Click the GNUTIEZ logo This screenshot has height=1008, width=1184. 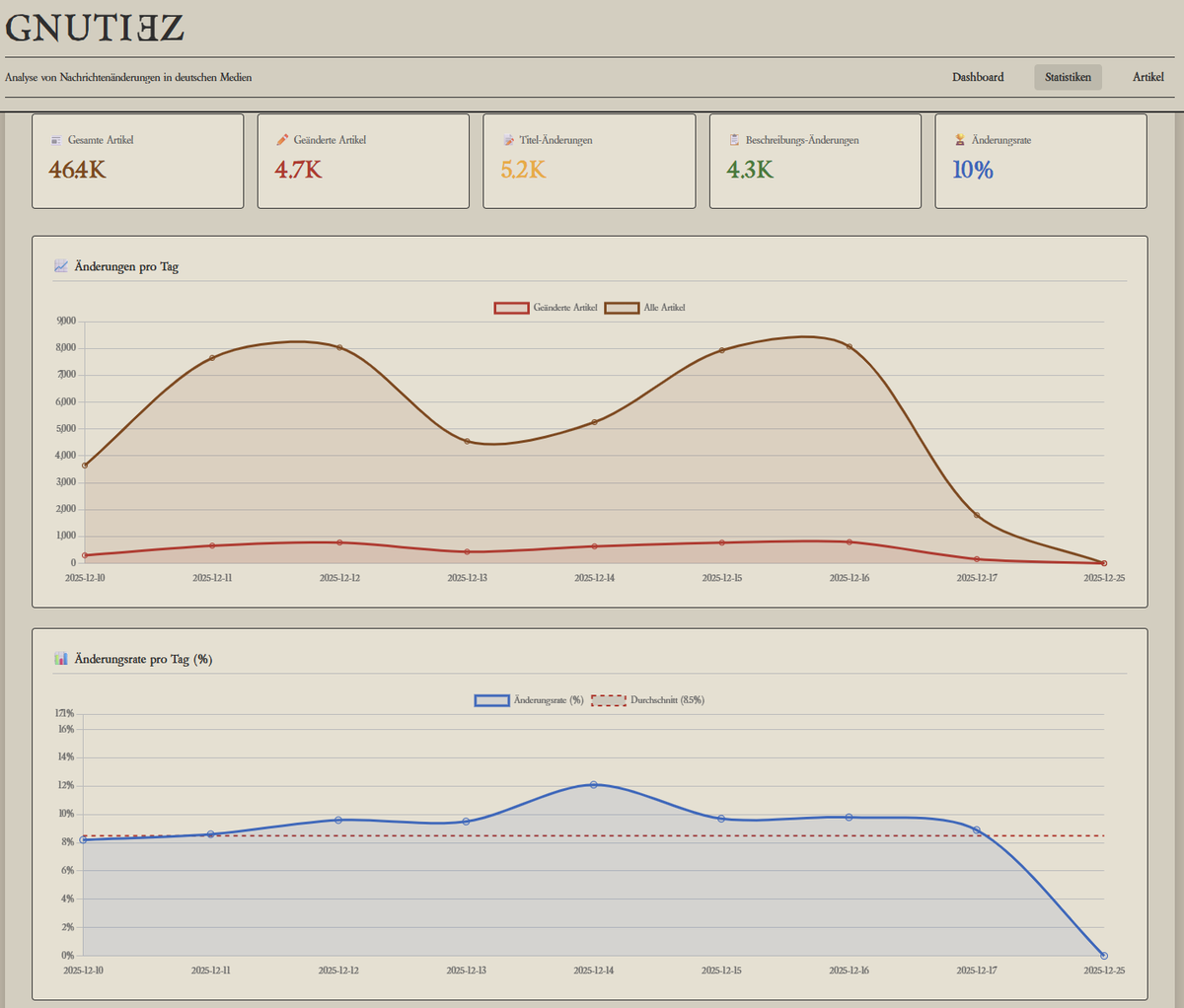pyautogui.click(x=95, y=28)
